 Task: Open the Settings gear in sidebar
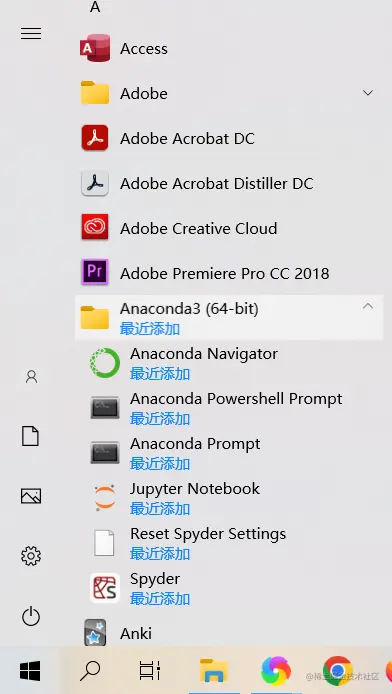coord(31,556)
